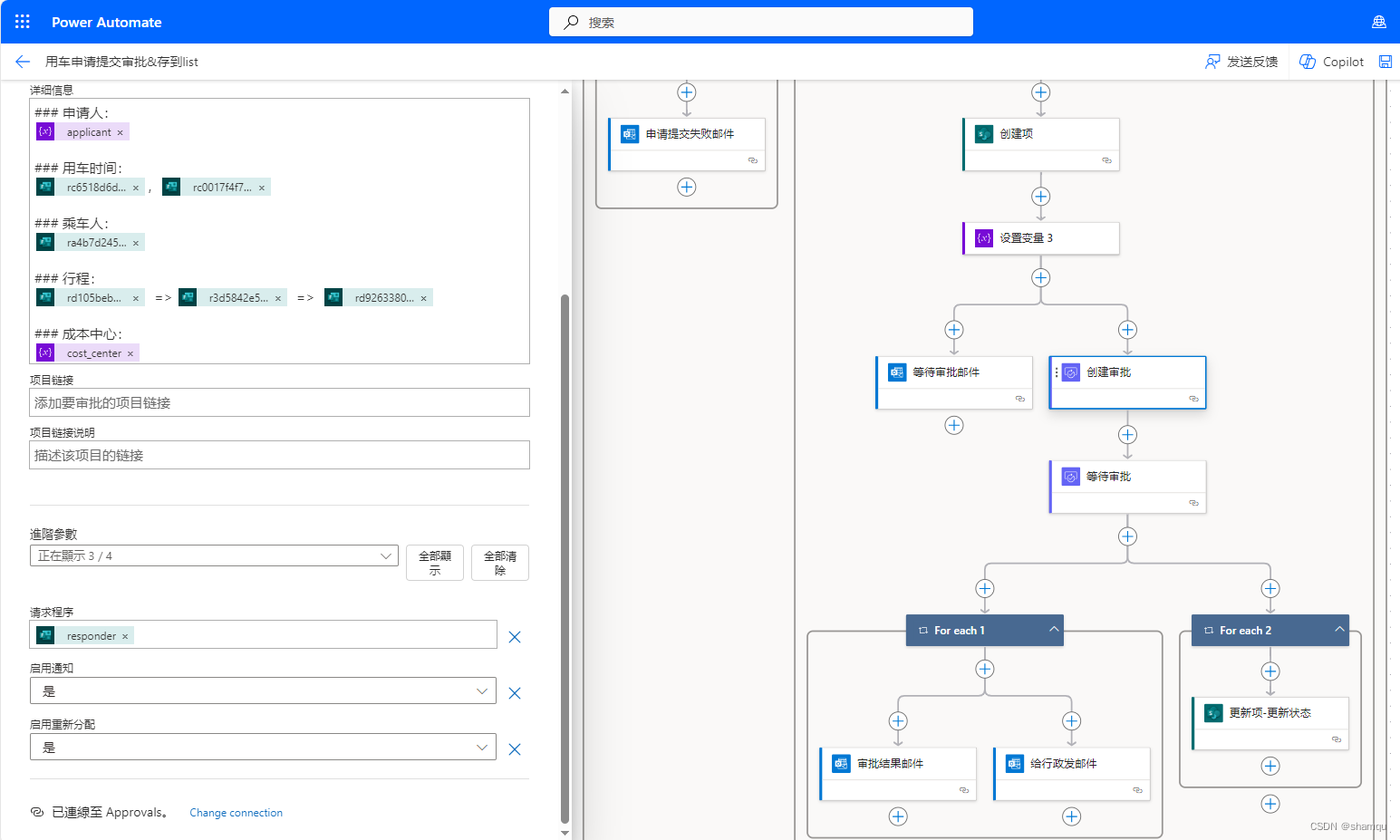Select the 等待审批 action card
1400x840 pixels.
click(x=1127, y=476)
